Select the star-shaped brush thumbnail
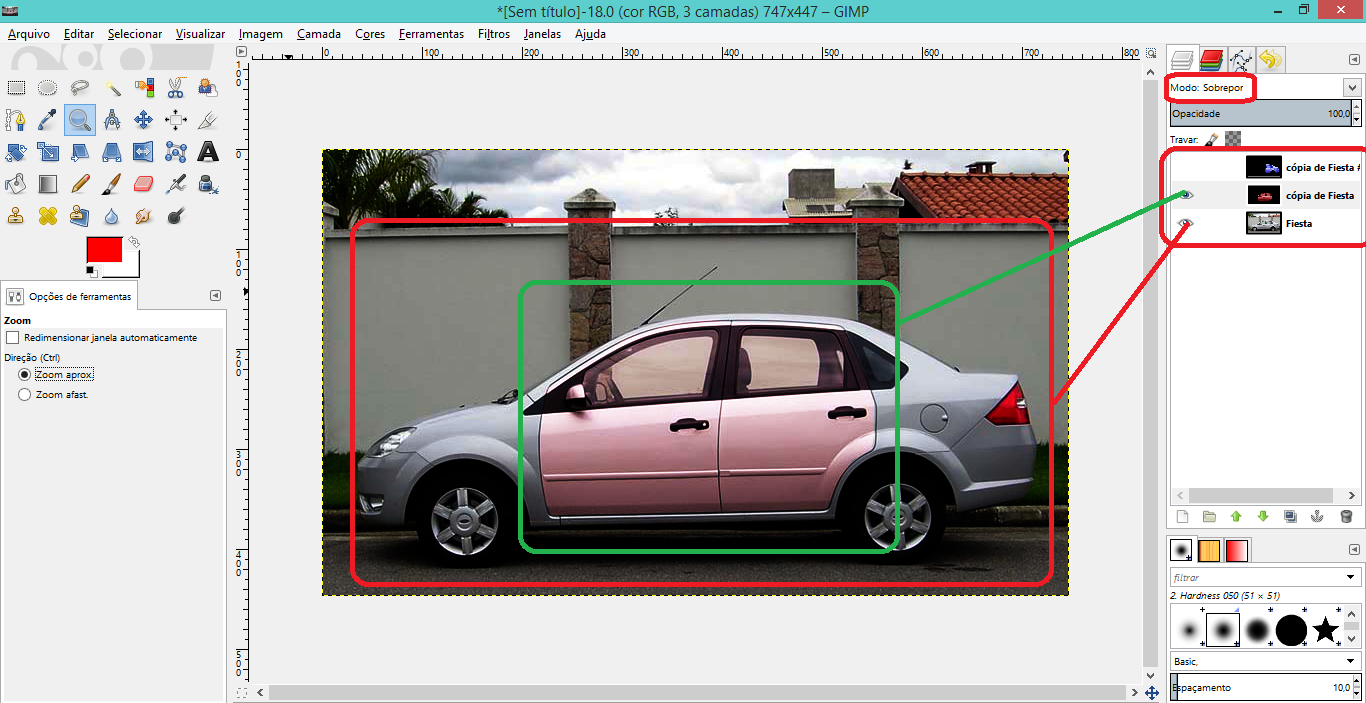Image resolution: width=1366 pixels, height=703 pixels. pos(1325,630)
